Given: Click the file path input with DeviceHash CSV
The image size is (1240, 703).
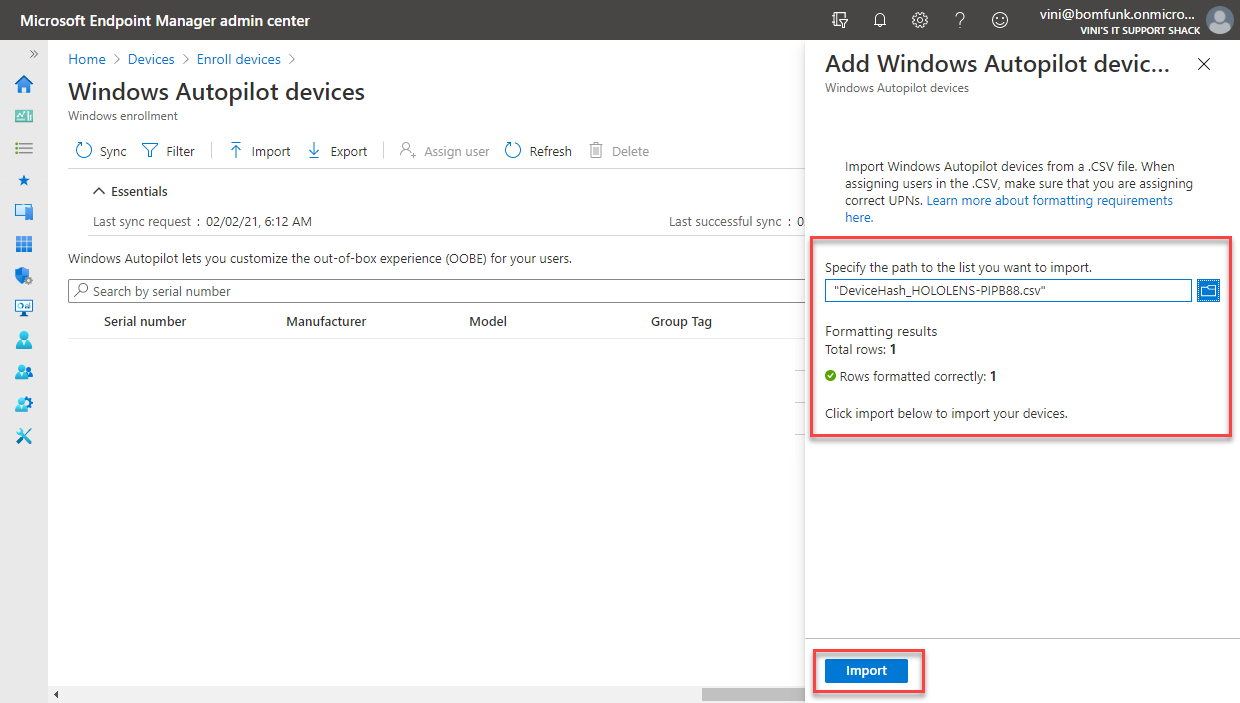Looking at the screenshot, I should (1009, 290).
